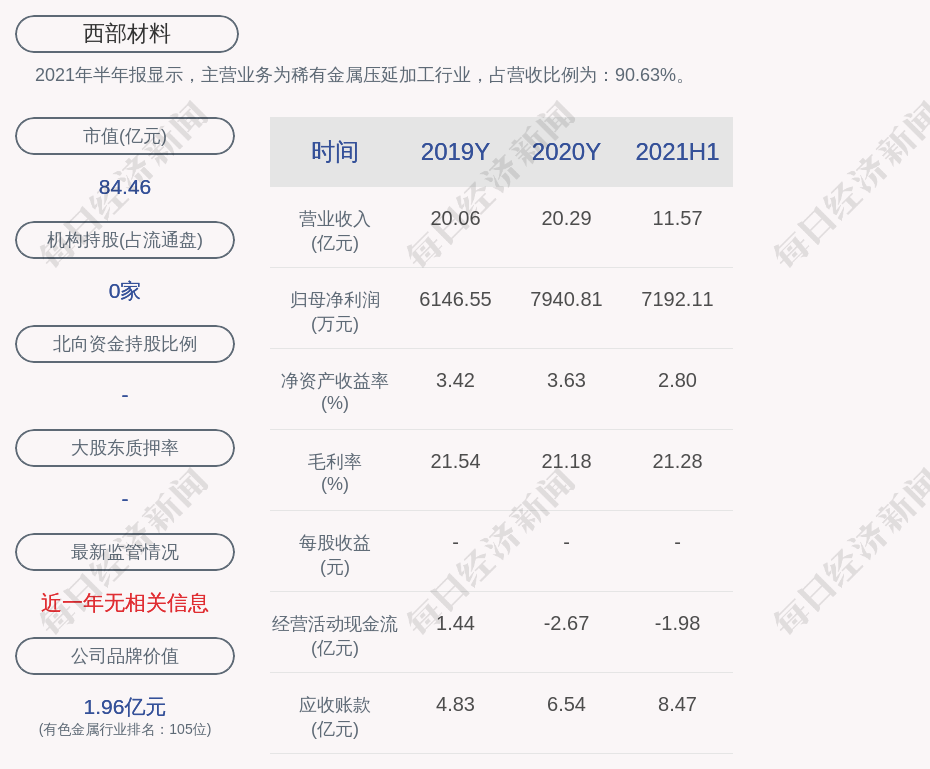Select the 公司品牌价值 label pill

tap(125, 656)
